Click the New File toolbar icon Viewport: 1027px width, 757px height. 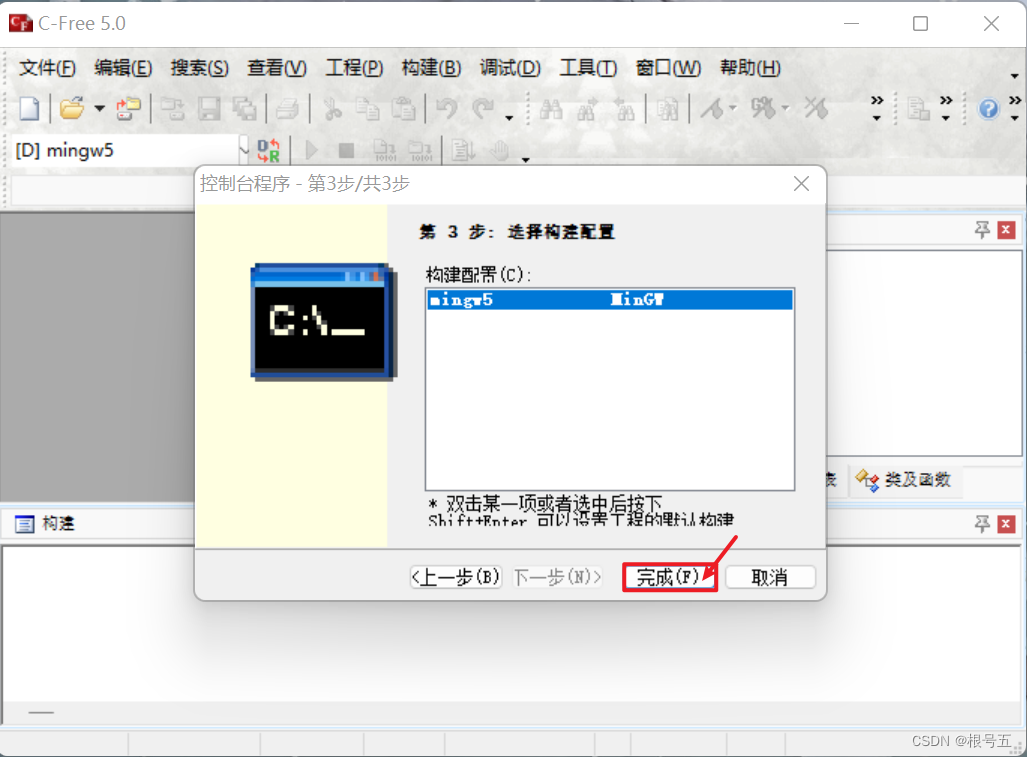click(29, 108)
